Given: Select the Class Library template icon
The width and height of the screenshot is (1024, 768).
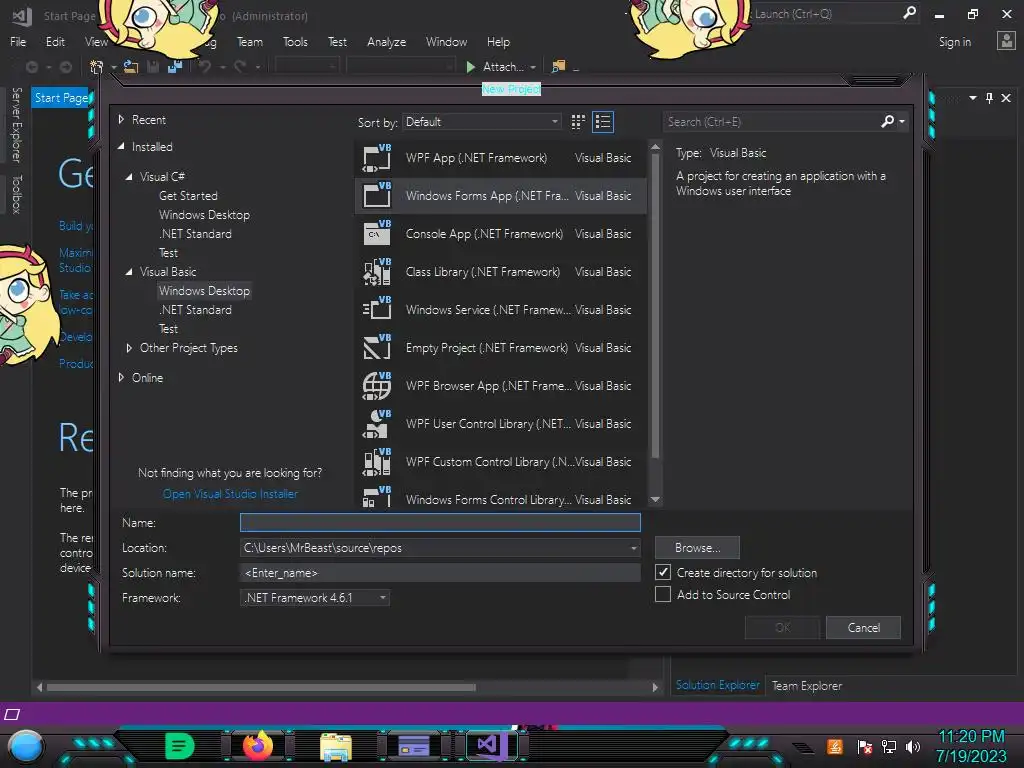Looking at the screenshot, I should pyautogui.click(x=377, y=271).
